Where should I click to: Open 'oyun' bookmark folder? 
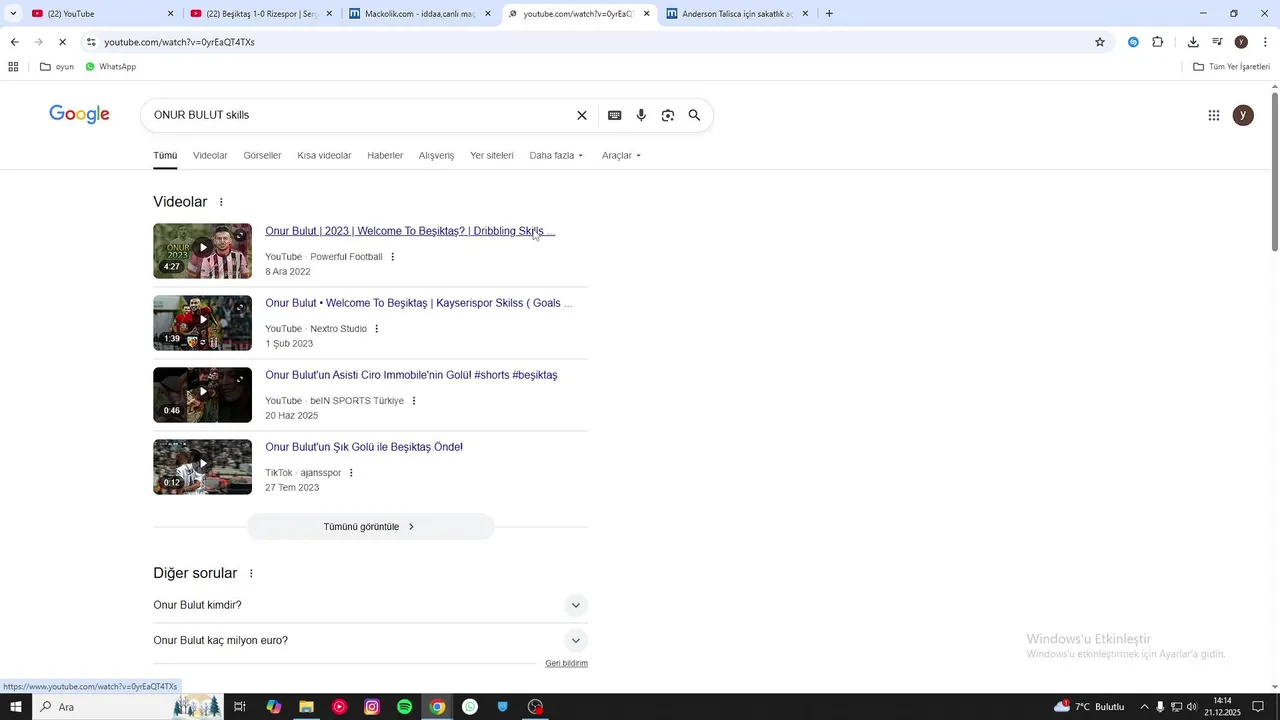coord(57,67)
